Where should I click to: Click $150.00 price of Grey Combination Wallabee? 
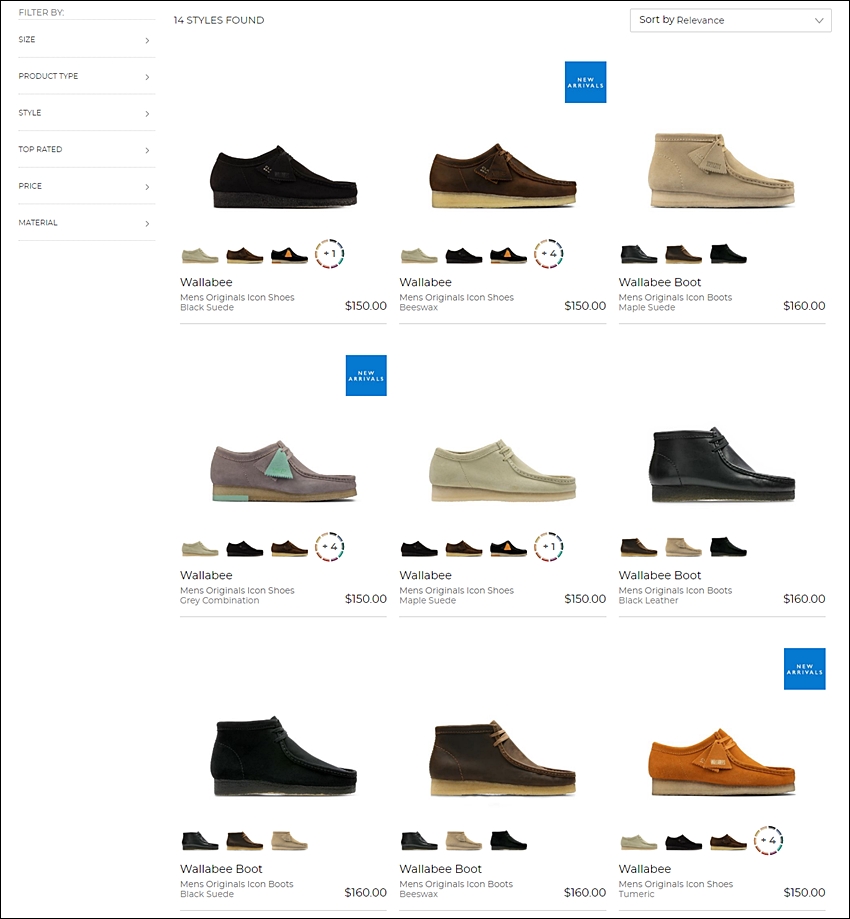366,599
